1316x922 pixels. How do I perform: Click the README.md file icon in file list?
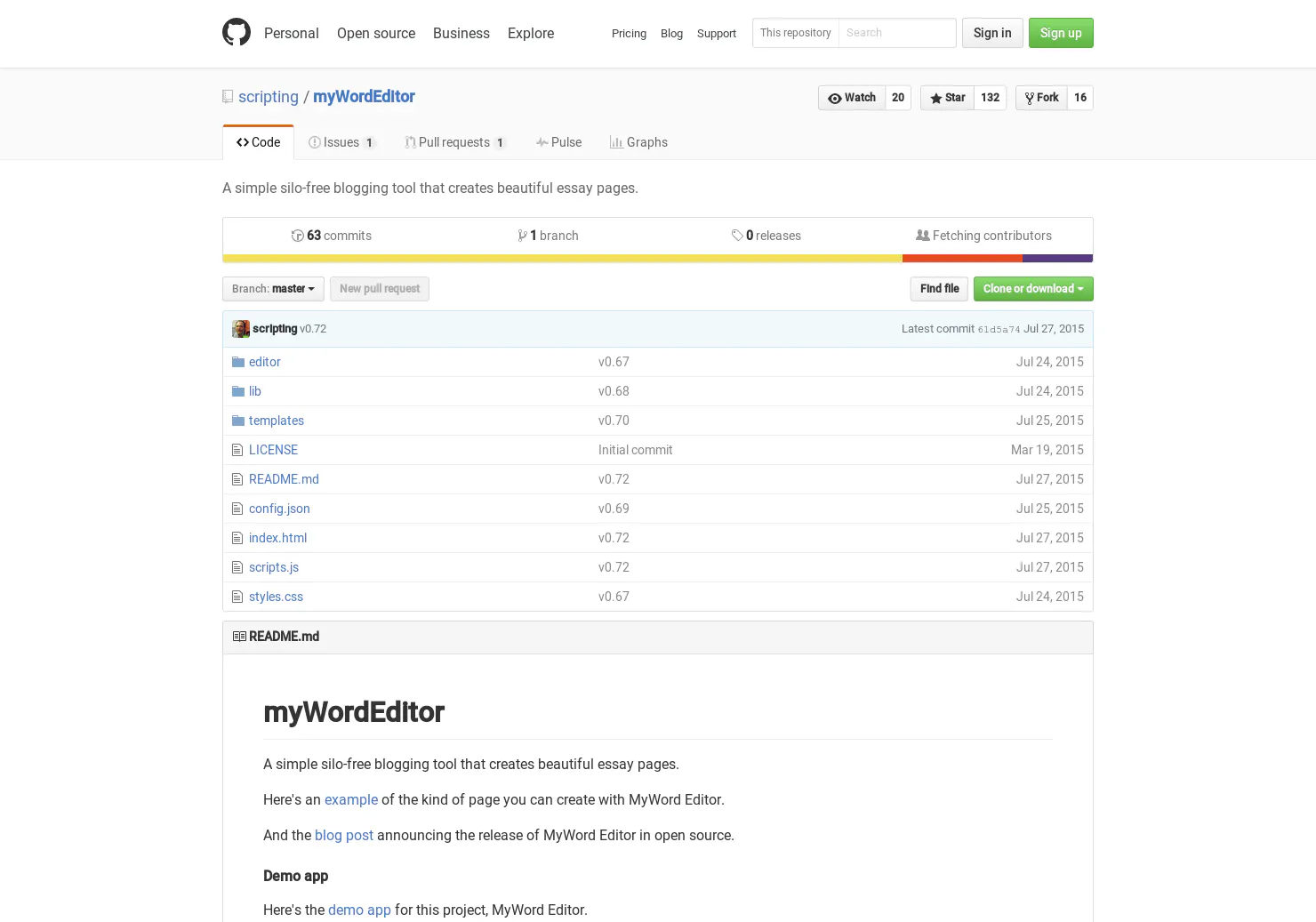pyautogui.click(x=237, y=479)
